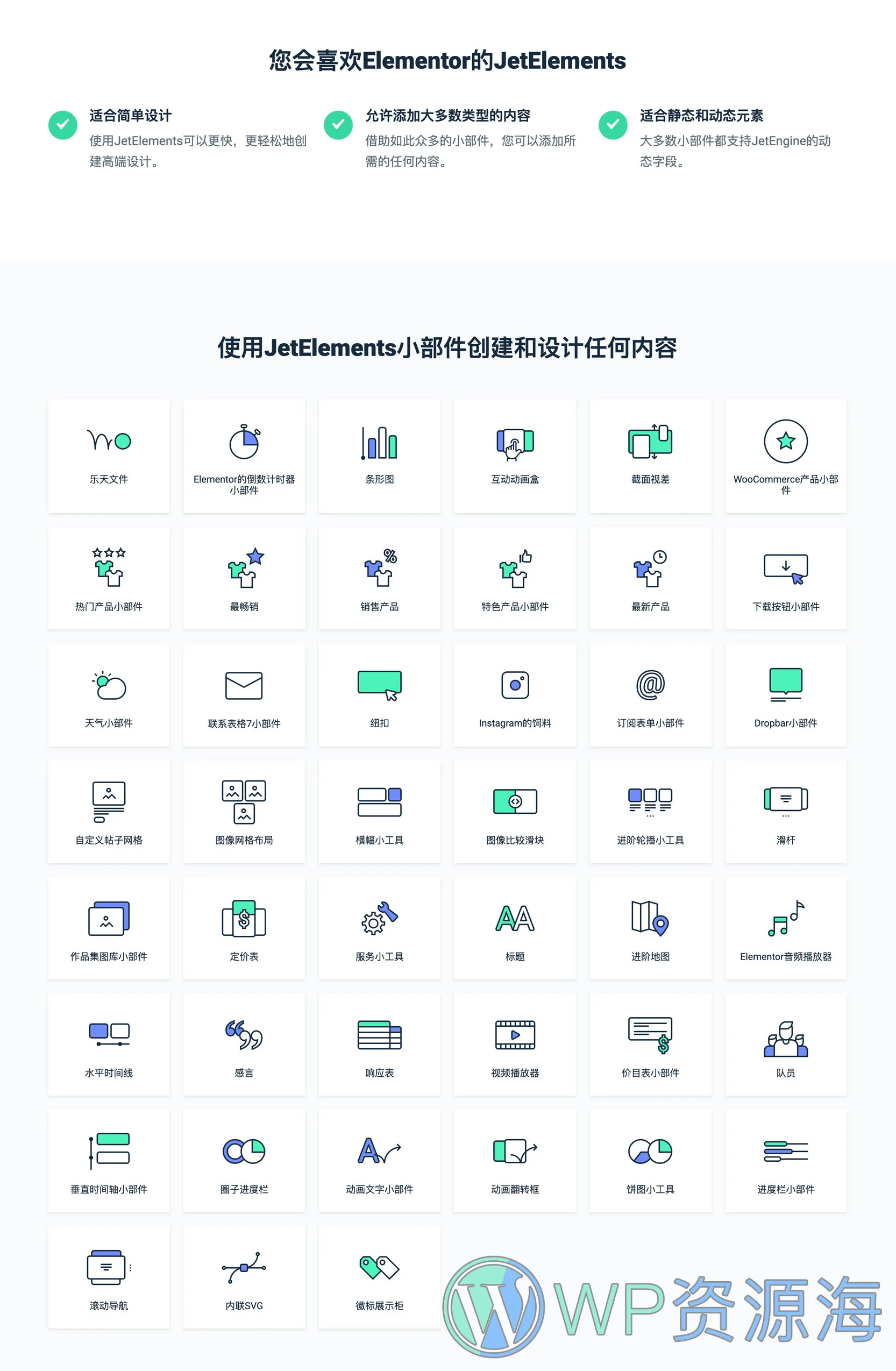
Task: Toggle the check beside 允许添加大多数类型的内容
Action: [338, 124]
